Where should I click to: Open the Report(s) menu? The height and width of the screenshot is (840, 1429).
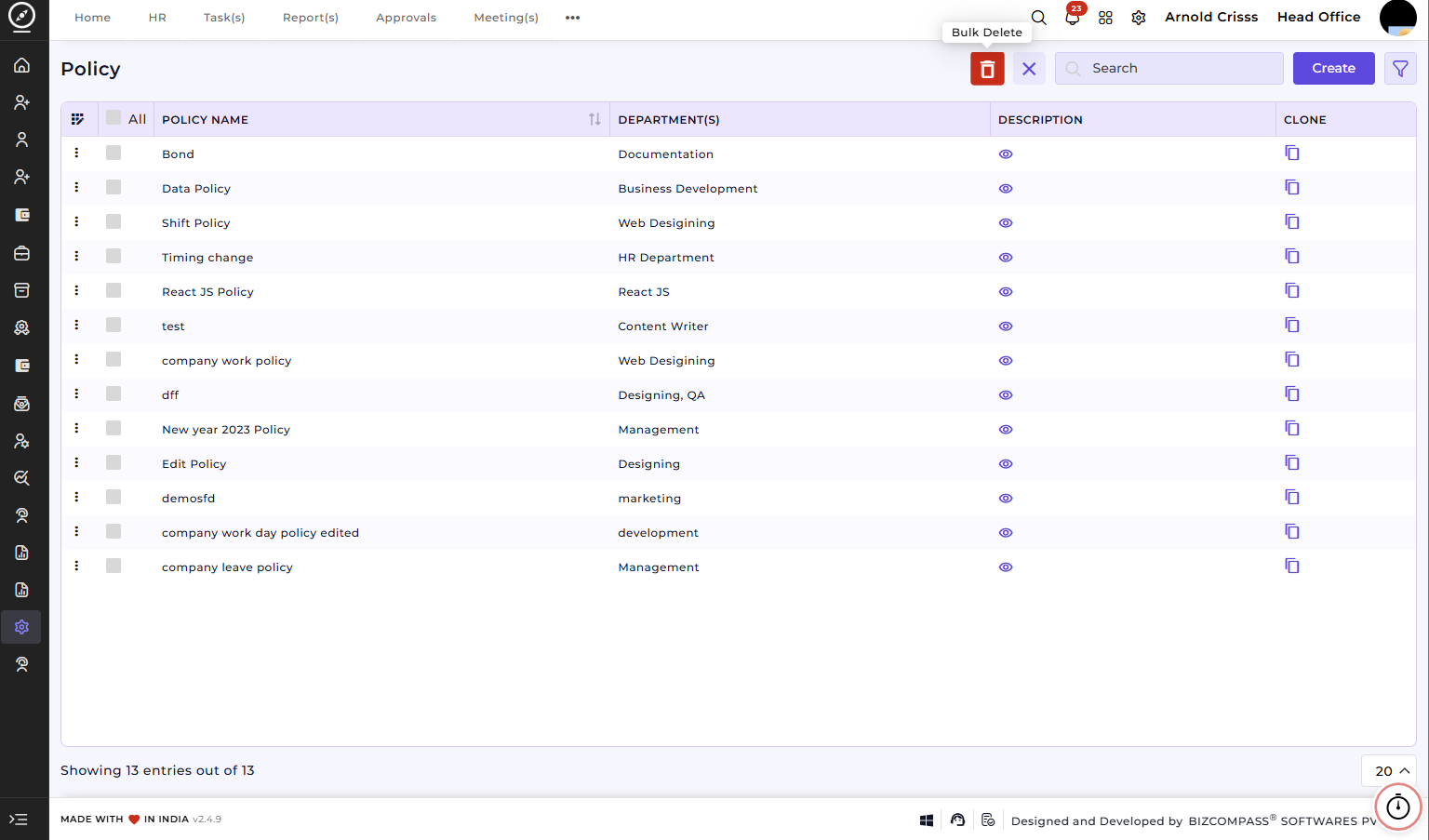click(x=311, y=18)
